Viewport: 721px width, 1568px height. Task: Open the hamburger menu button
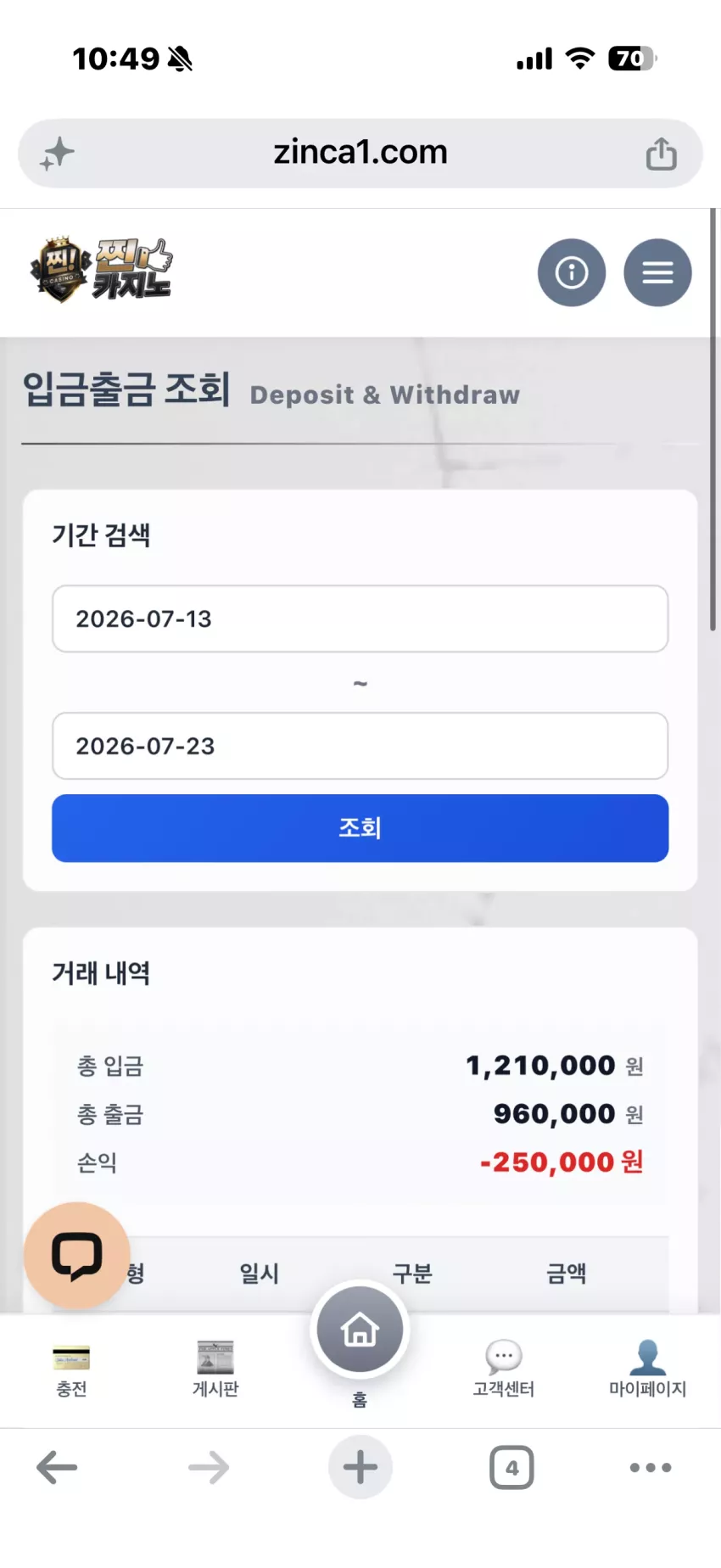[x=657, y=272]
